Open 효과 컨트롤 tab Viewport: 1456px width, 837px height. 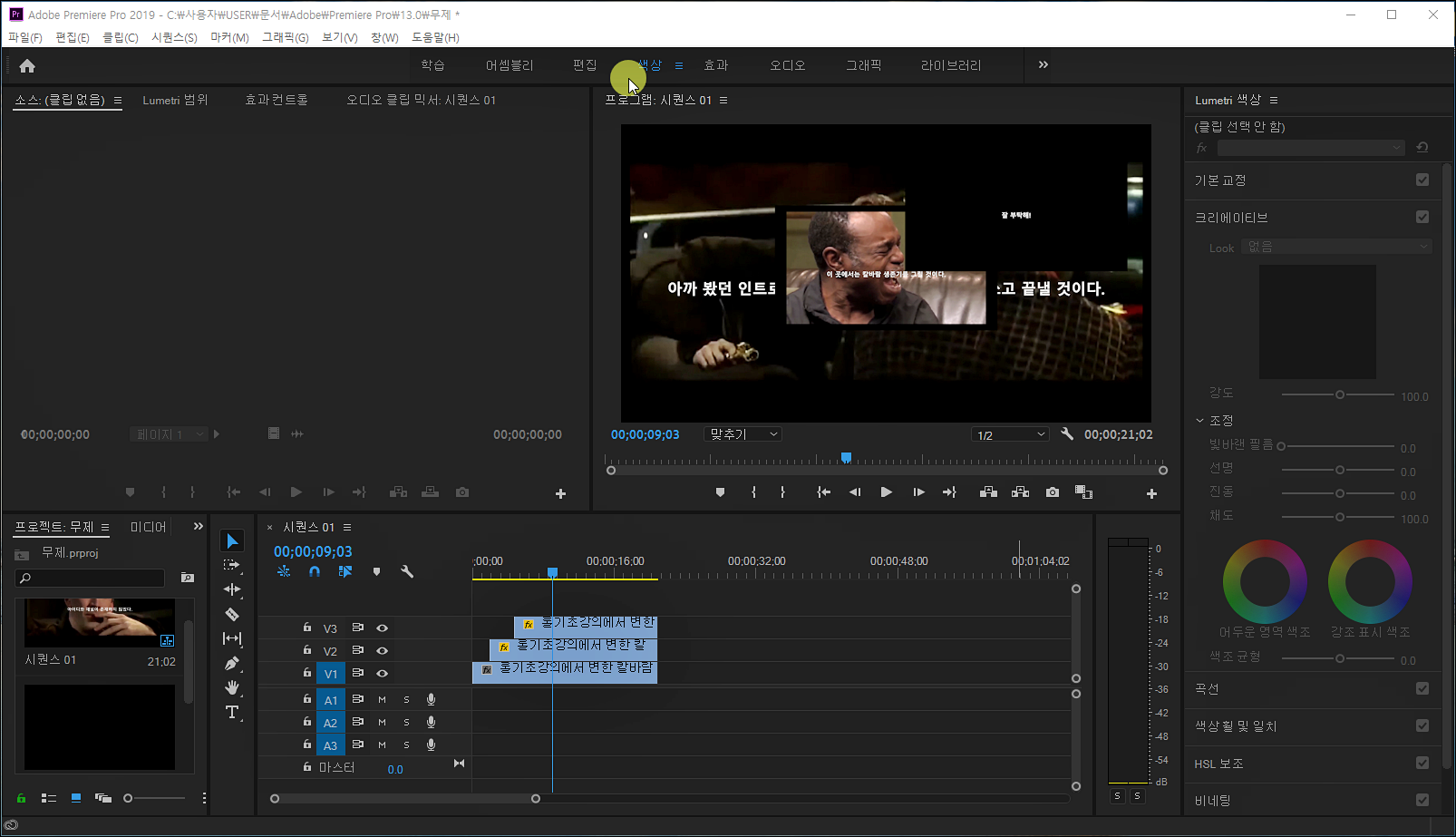pyautogui.click(x=277, y=100)
